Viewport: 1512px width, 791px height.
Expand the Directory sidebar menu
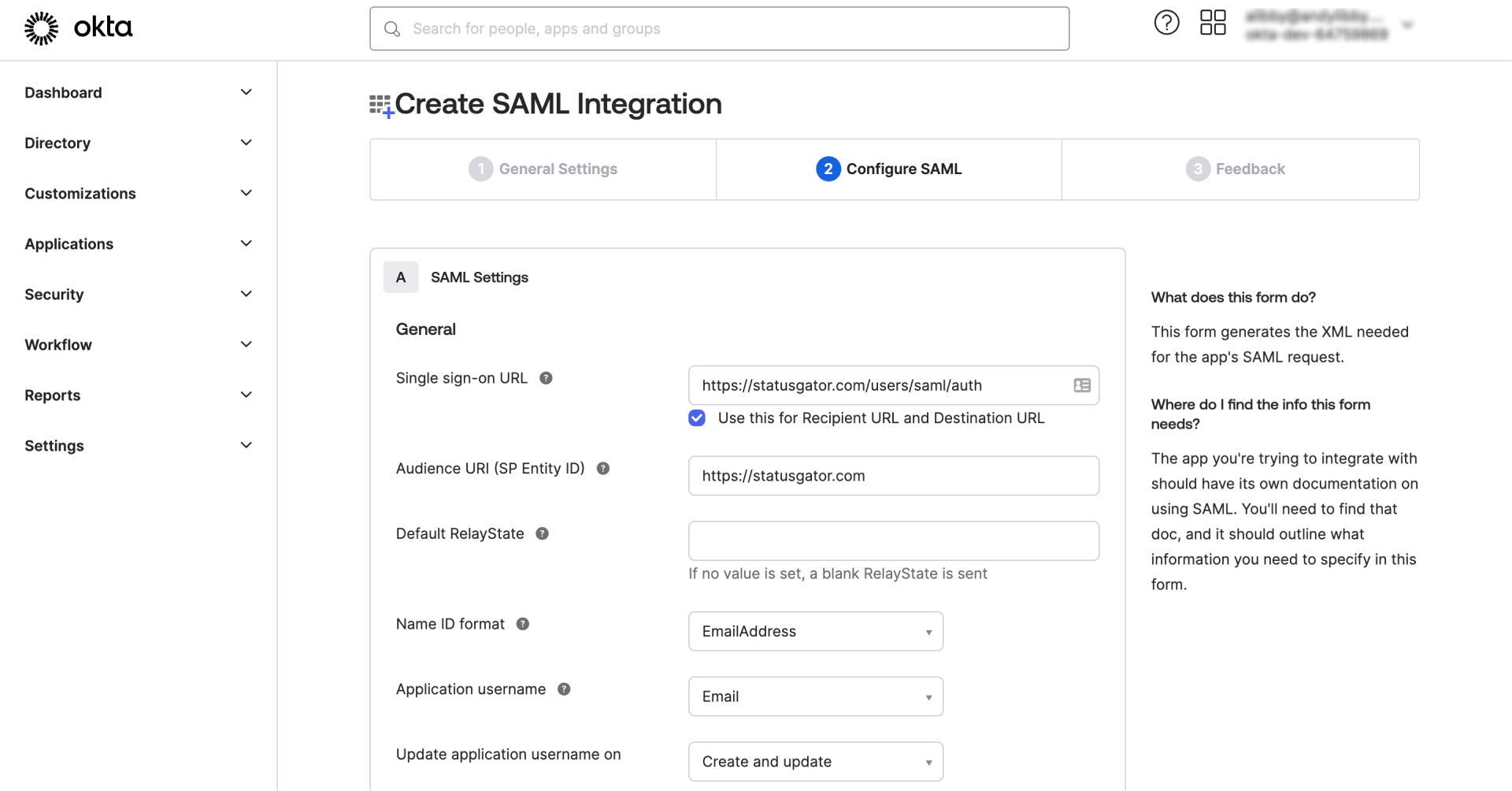[139, 143]
